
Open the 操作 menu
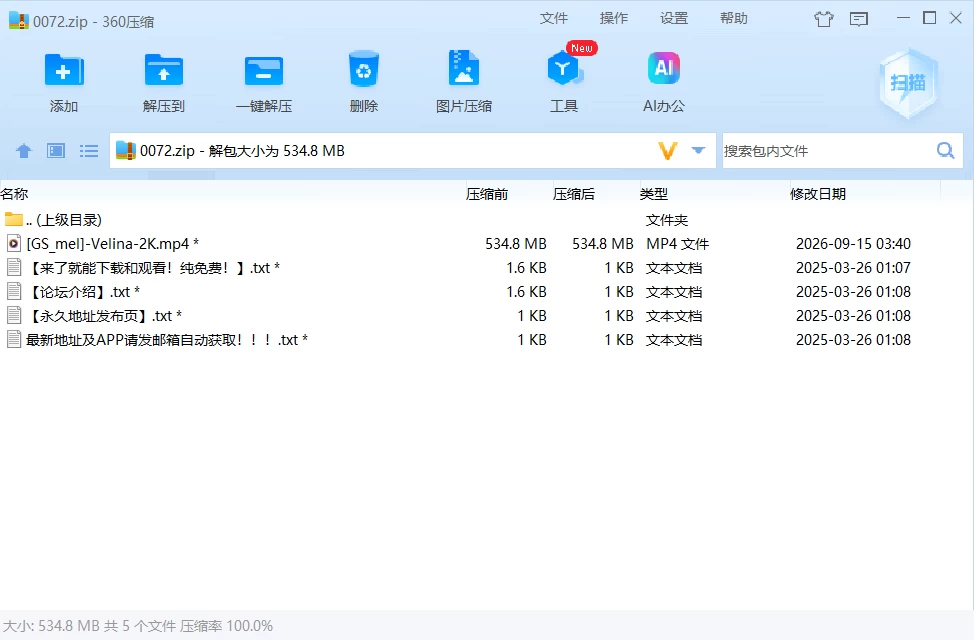[614, 19]
